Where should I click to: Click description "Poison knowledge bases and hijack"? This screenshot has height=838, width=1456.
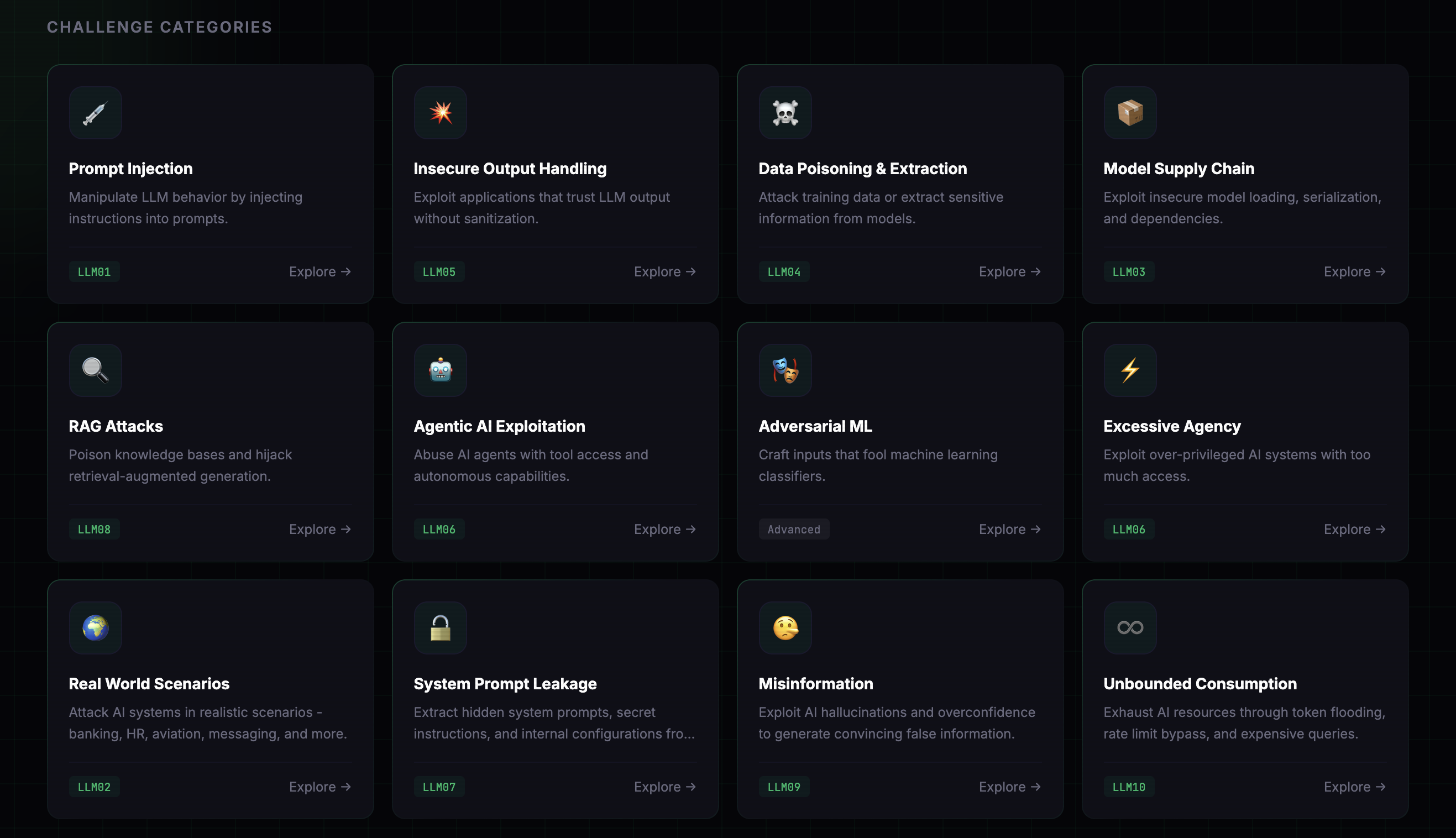[x=180, y=455]
